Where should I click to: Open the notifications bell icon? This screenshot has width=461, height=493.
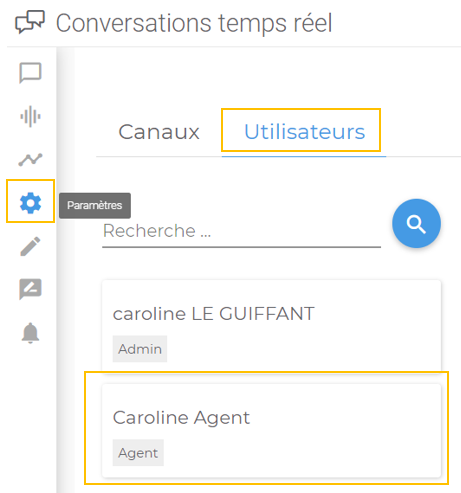tap(30, 333)
